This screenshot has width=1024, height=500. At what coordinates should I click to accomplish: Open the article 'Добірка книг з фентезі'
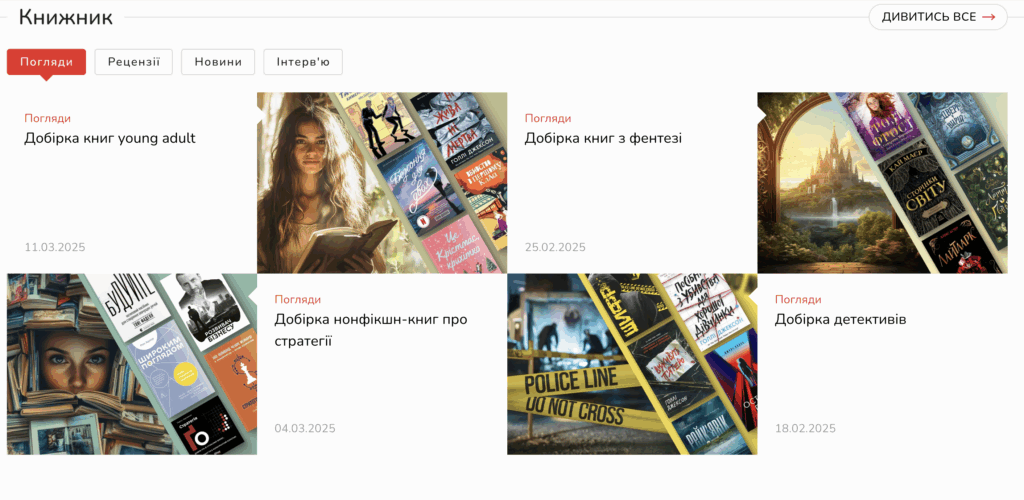click(603, 138)
